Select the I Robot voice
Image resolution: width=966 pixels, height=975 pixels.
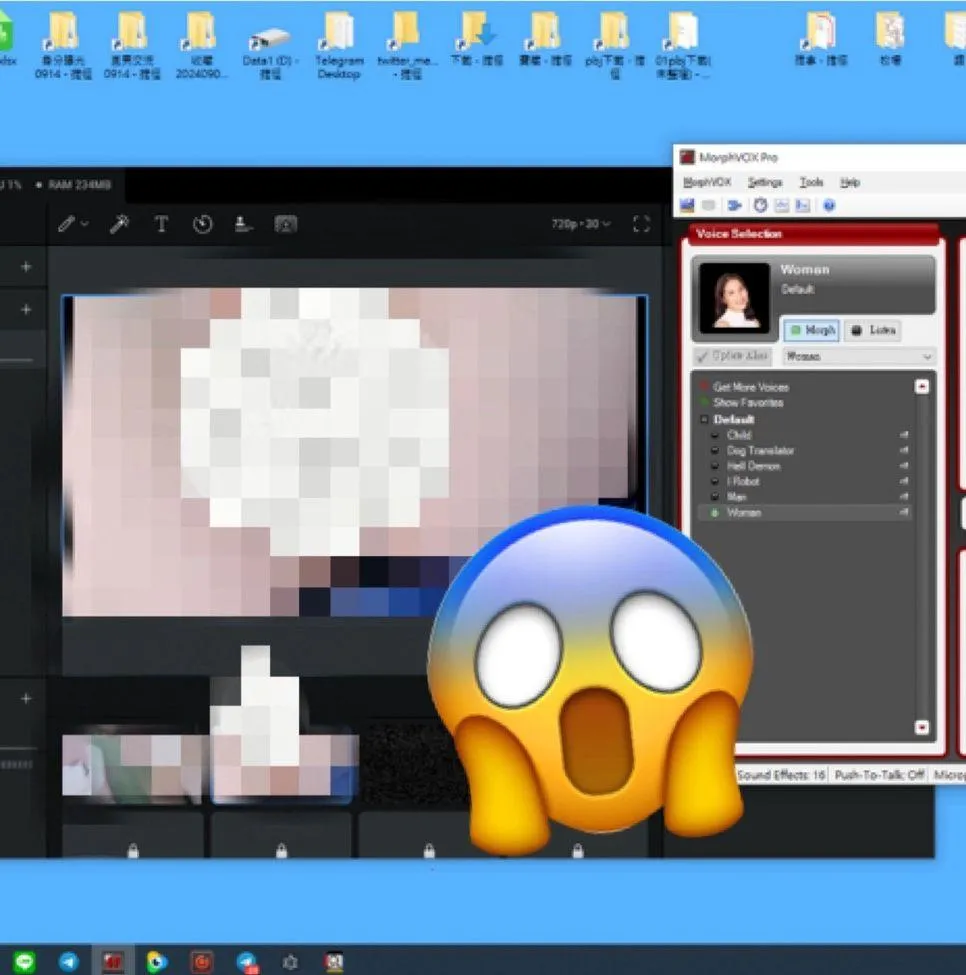coord(743,481)
